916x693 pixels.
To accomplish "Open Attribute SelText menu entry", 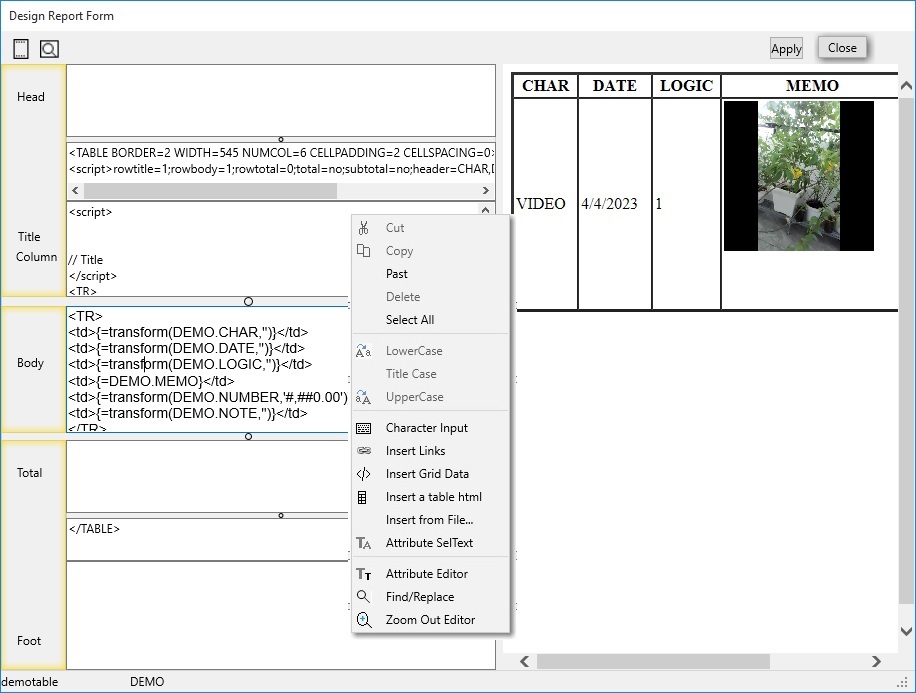I will (x=429, y=543).
